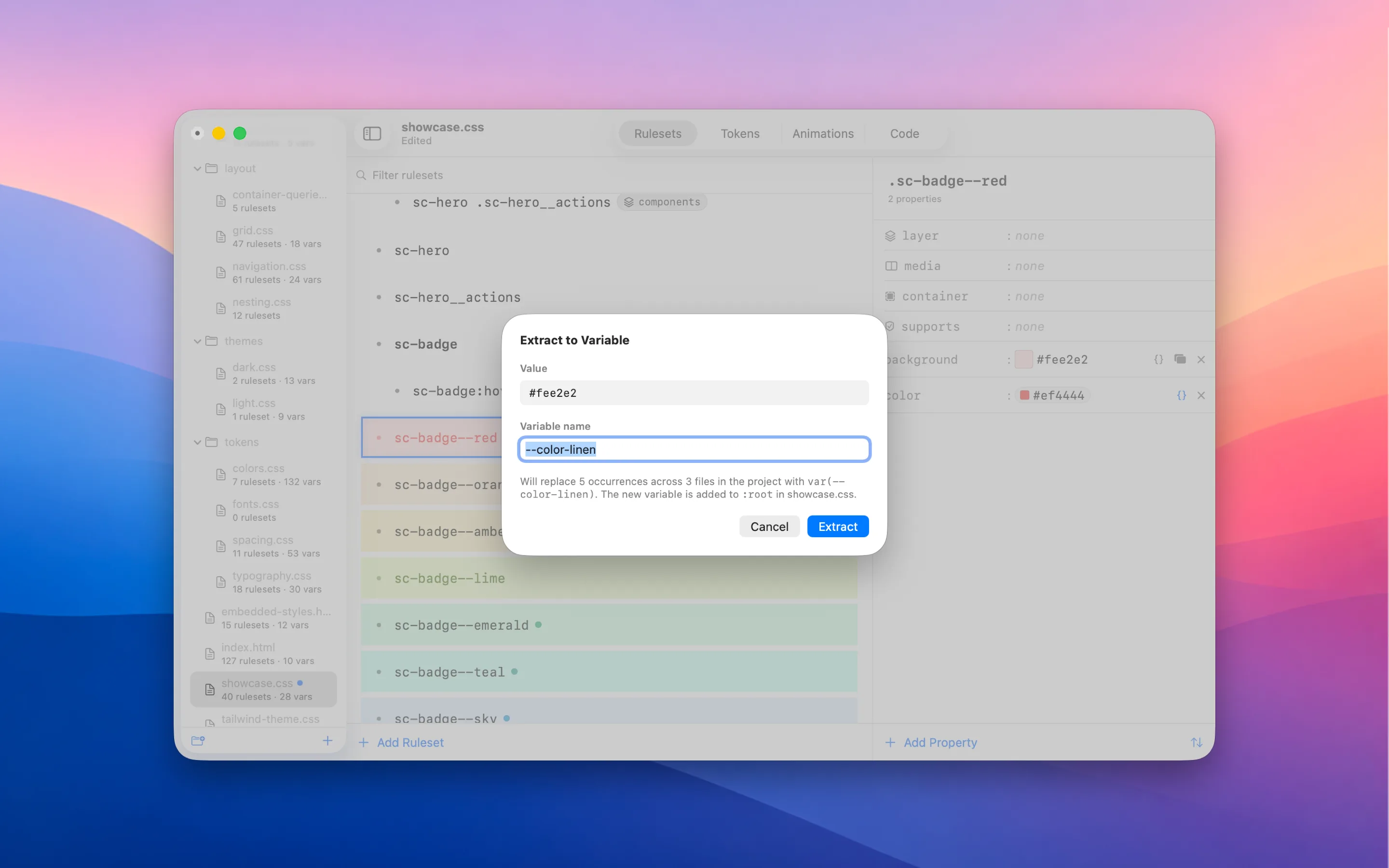The height and width of the screenshot is (868, 1389).
Task: Extract background value to variable braces icon
Action: (1158, 359)
